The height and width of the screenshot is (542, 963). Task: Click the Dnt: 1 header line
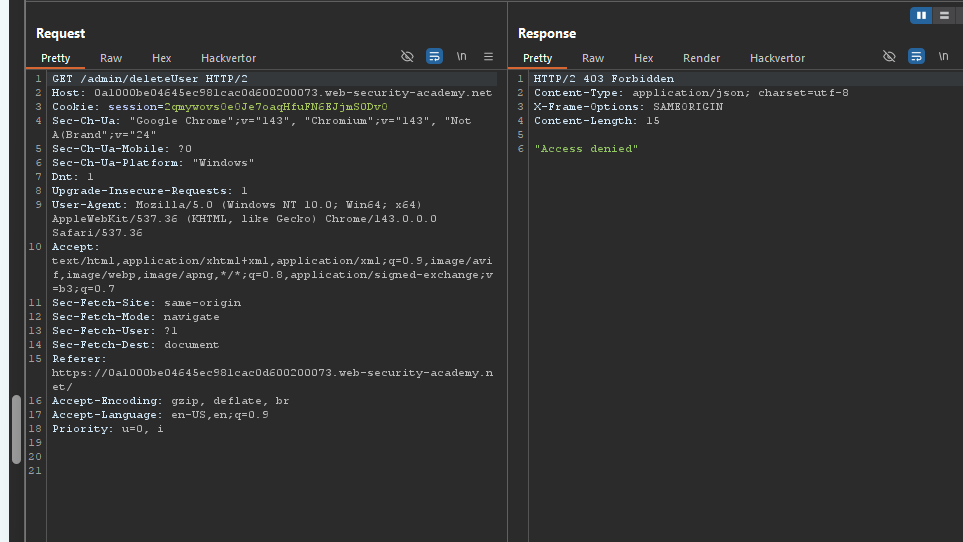coord(72,177)
